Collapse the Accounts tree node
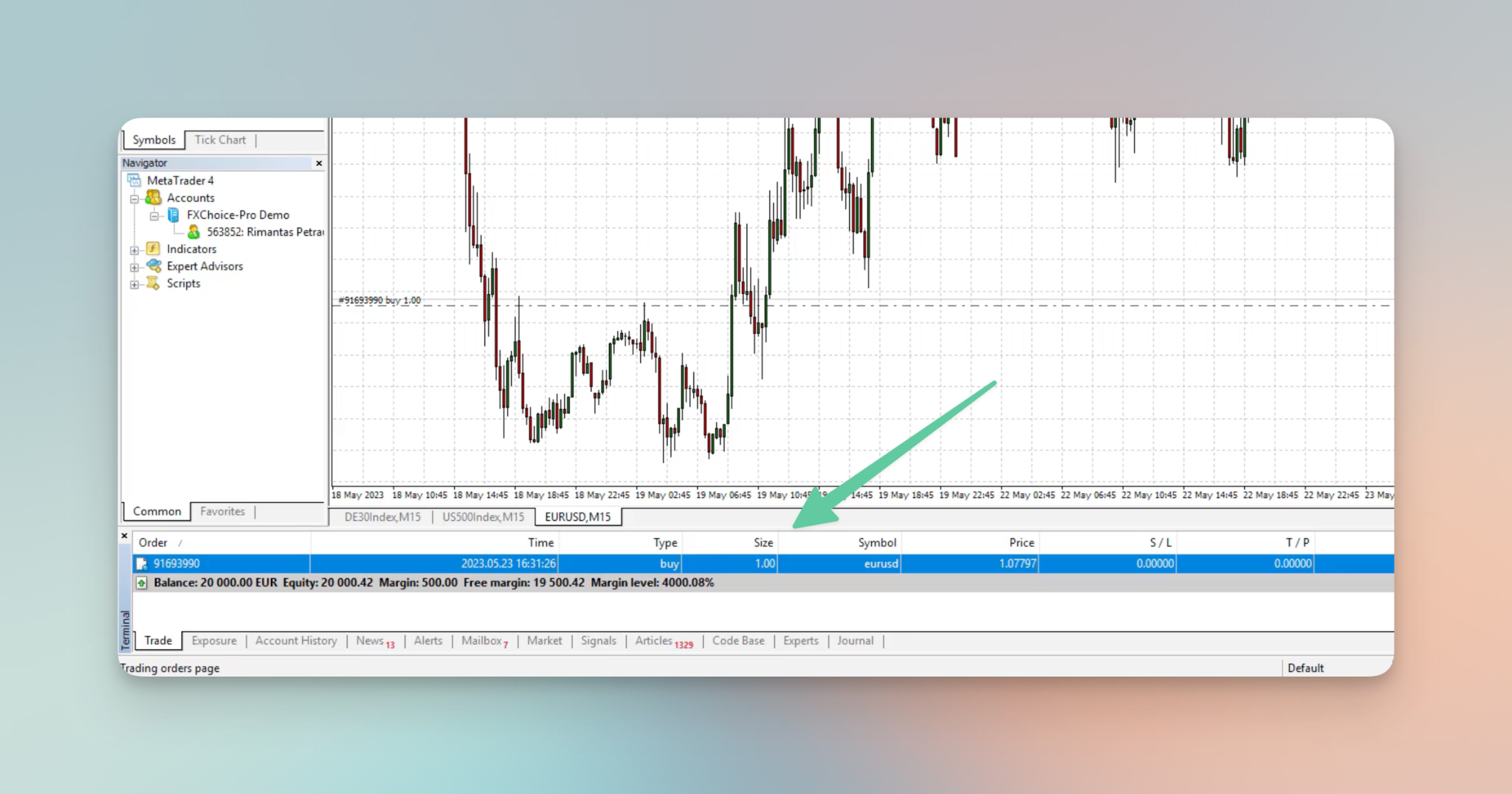 [x=134, y=199]
